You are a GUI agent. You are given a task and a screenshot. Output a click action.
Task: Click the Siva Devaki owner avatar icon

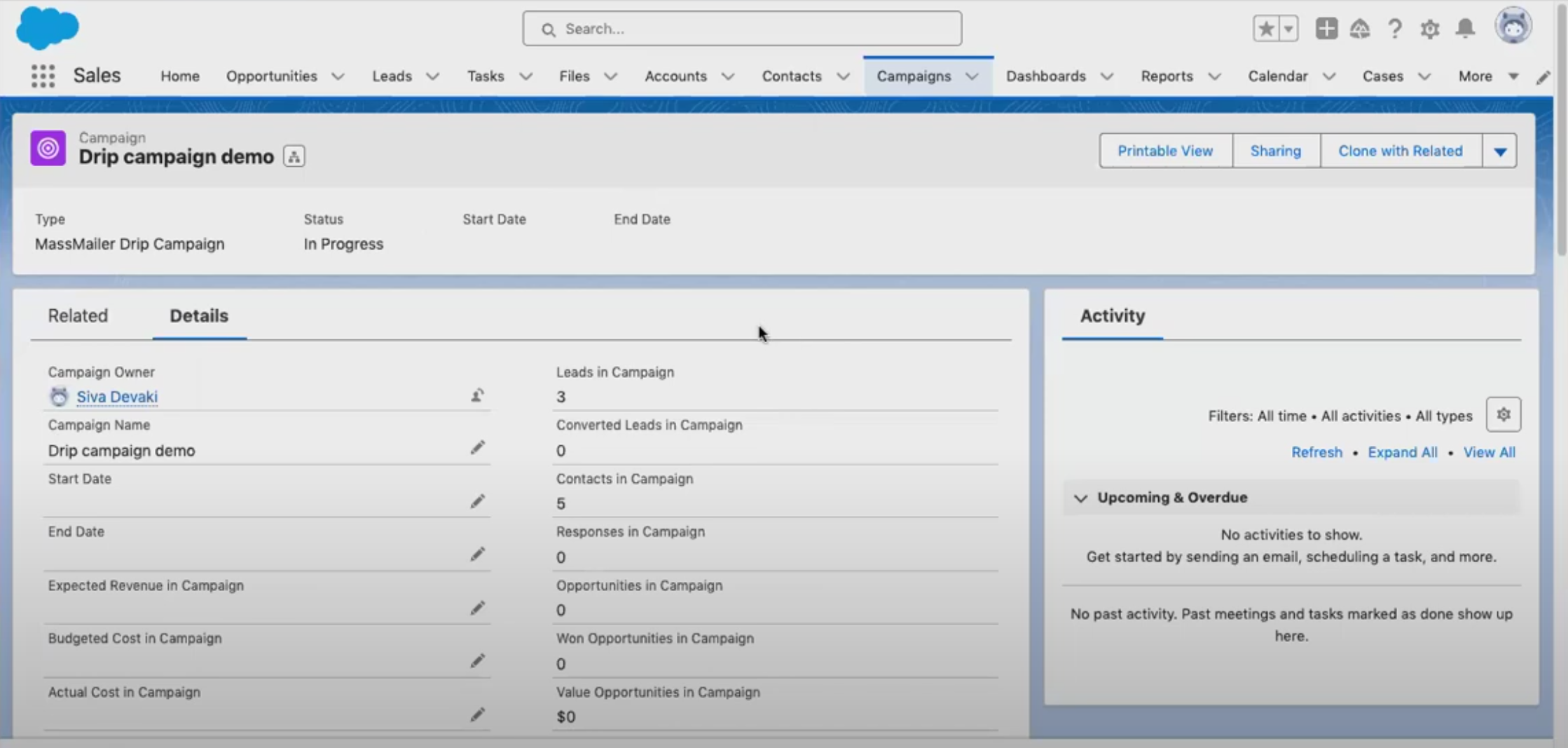[59, 396]
